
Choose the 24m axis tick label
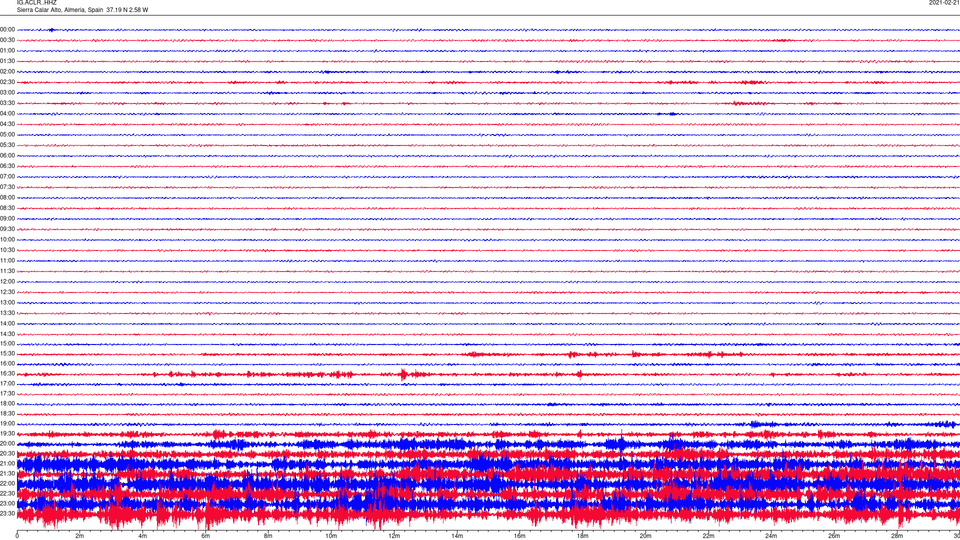pyautogui.click(x=771, y=536)
